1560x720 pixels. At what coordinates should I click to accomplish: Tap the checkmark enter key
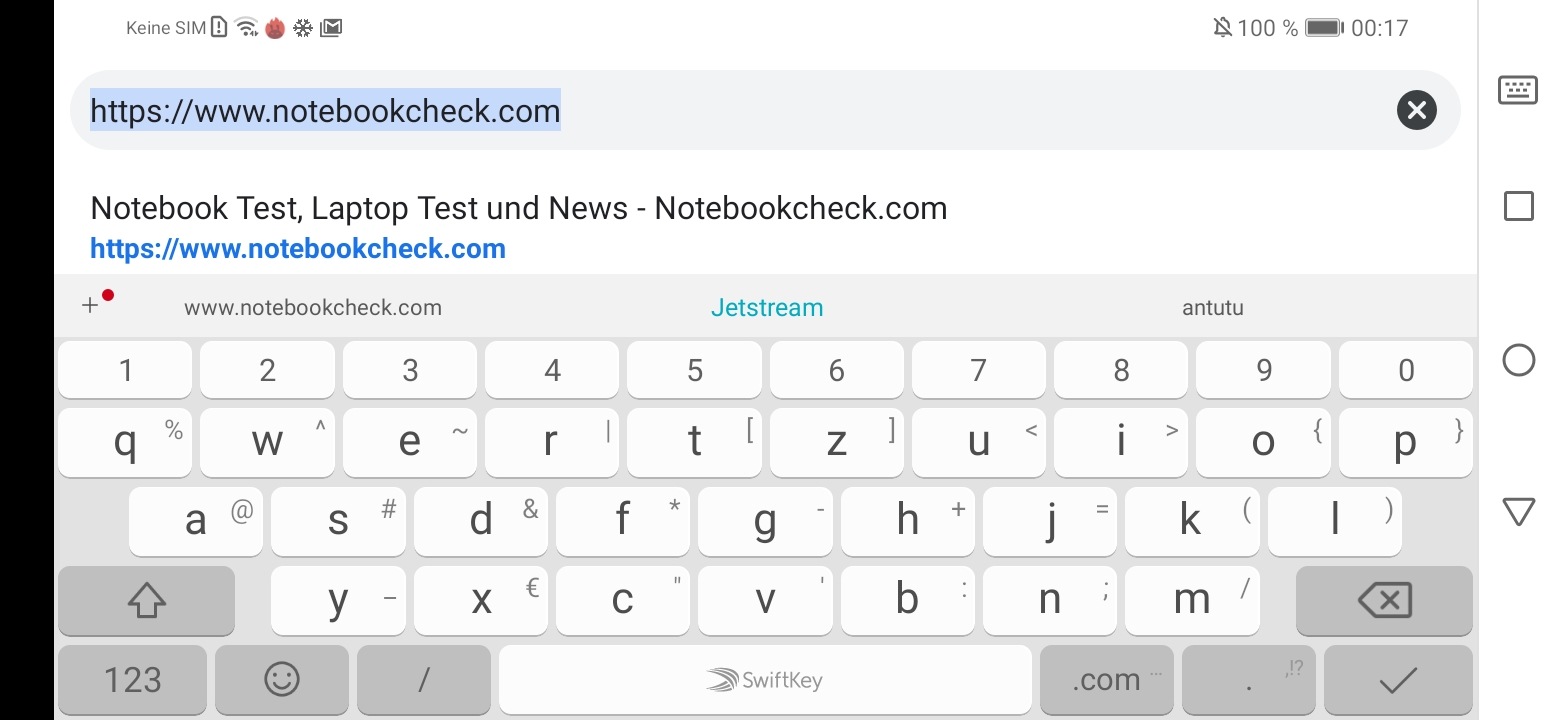coord(1397,680)
